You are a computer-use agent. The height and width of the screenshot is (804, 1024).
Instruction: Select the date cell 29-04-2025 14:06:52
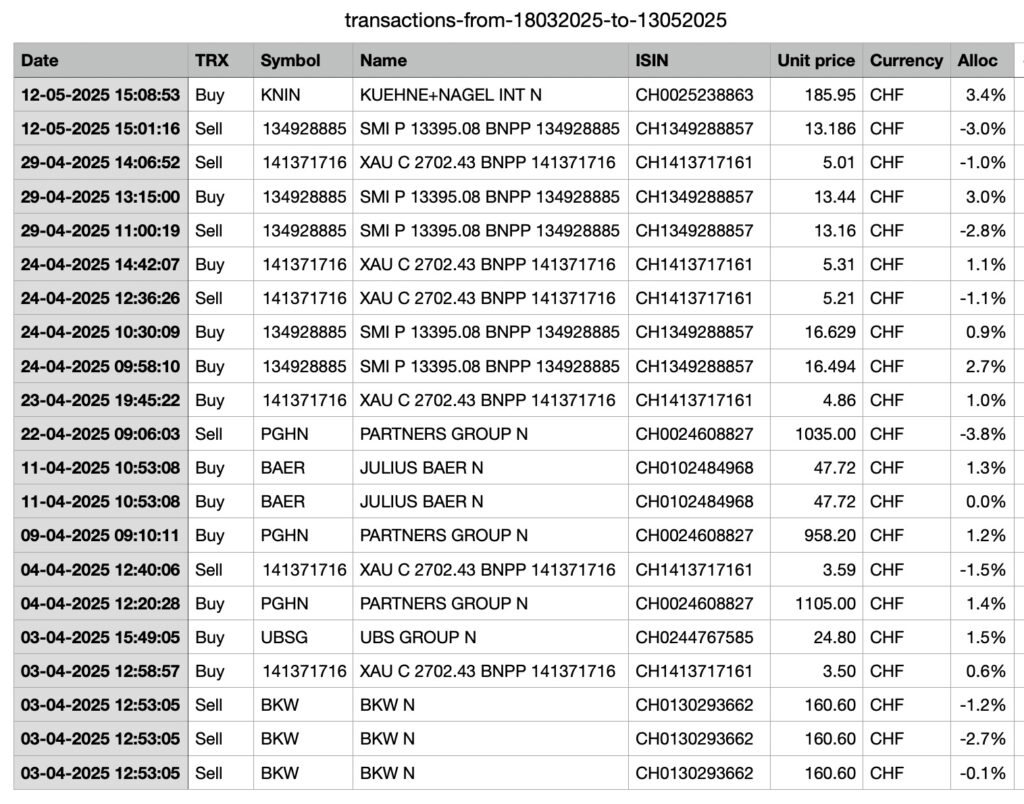coord(101,163)
